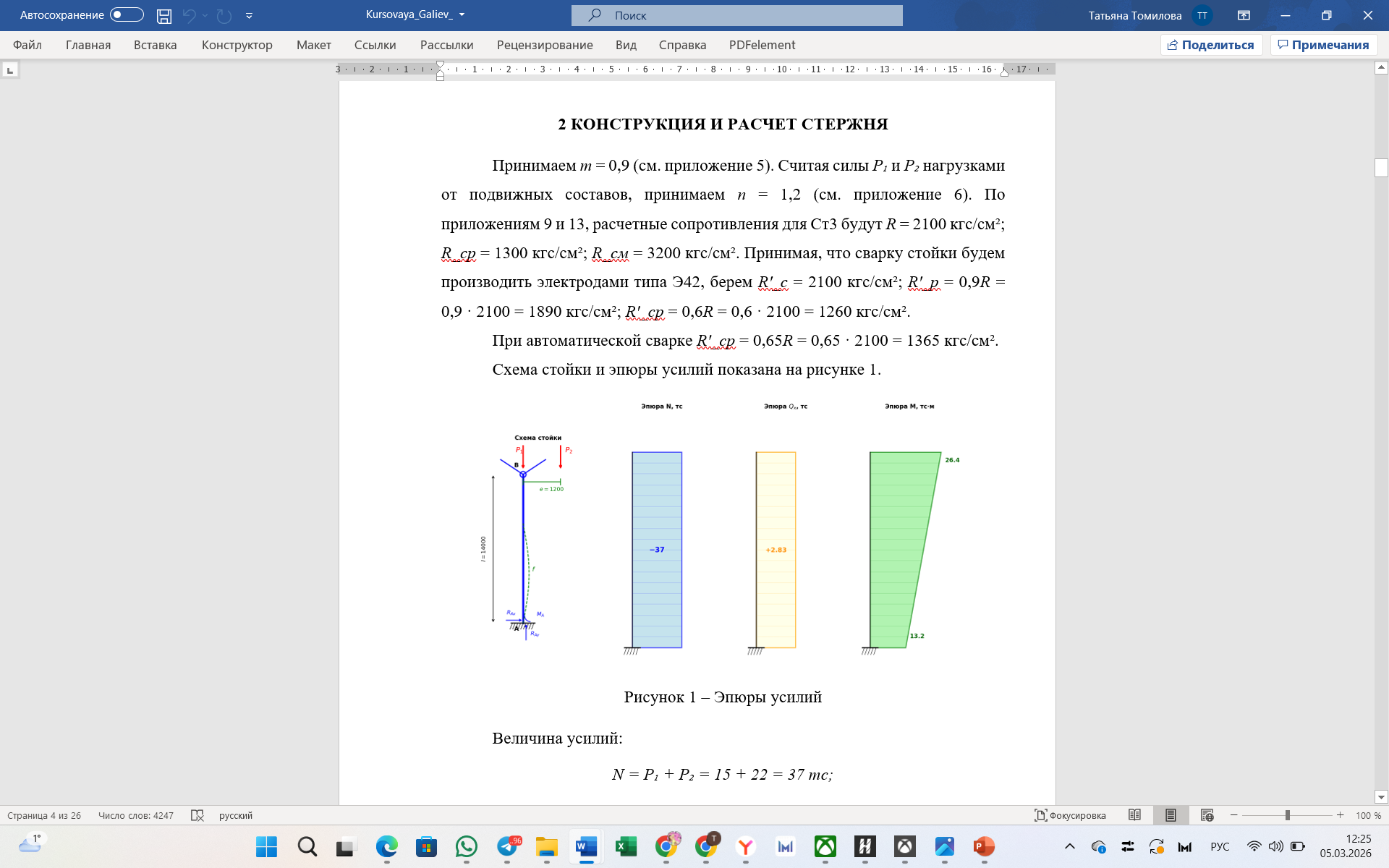
Task: Click the Поделиться button
Action: pyautogui.click(x=1211, y=45)
